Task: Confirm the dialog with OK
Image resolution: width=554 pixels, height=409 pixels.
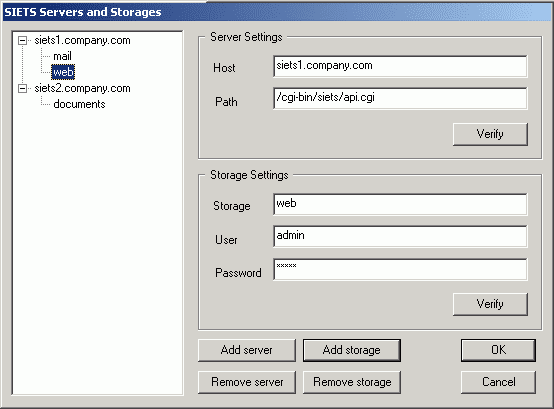Action: (498, 350)
